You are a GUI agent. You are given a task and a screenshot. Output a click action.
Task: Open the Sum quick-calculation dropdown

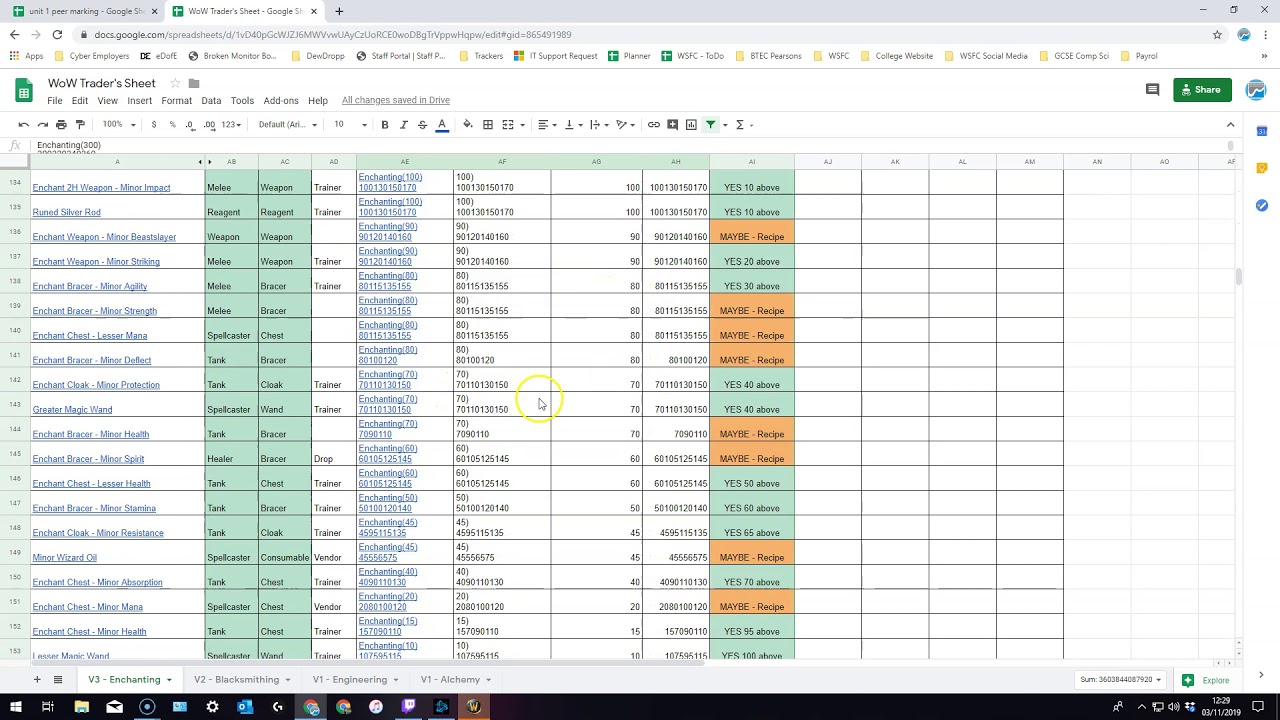click(1121, 680)
